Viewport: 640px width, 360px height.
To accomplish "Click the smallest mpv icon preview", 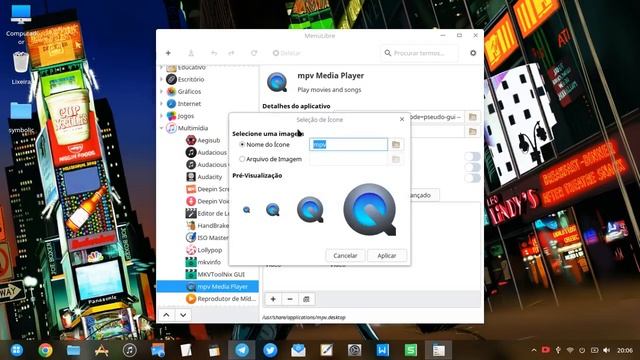I will (247, 210).
